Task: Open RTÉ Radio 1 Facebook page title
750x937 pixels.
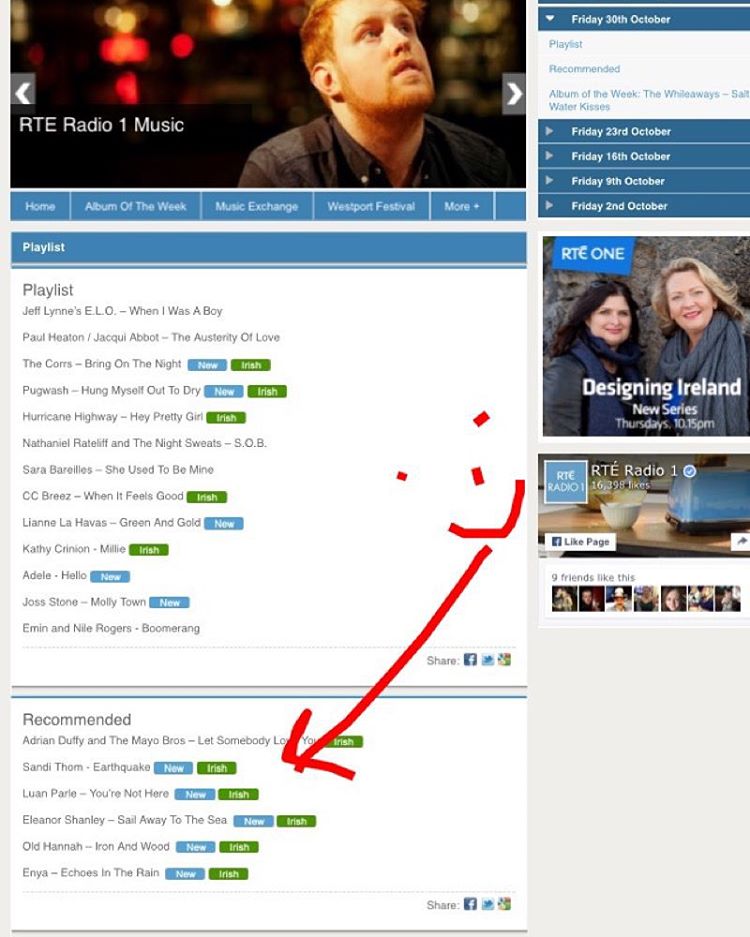Action: tap(634, 471)
